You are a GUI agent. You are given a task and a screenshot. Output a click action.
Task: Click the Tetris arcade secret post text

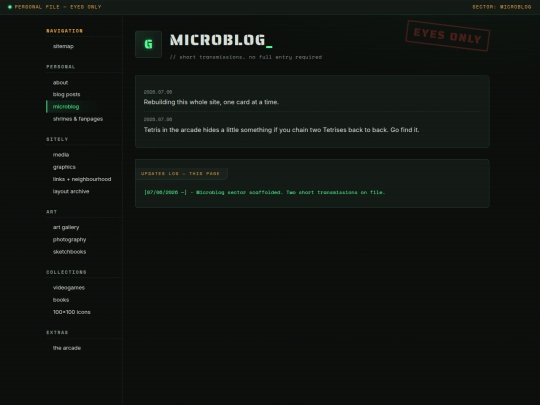click(x=281, y=130)
